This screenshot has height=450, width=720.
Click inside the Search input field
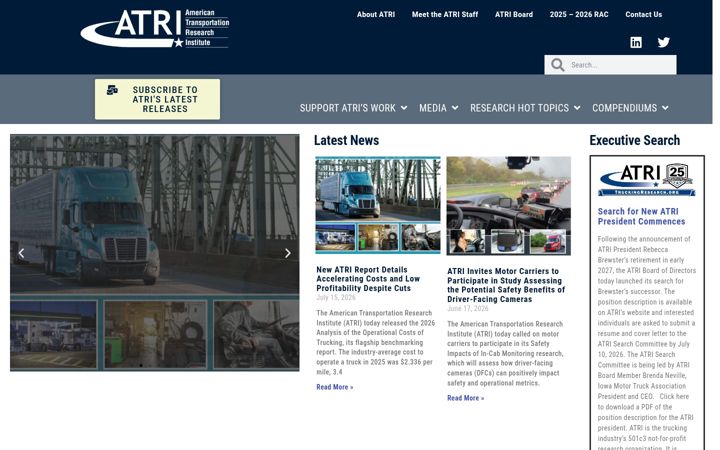pos(621,65)
